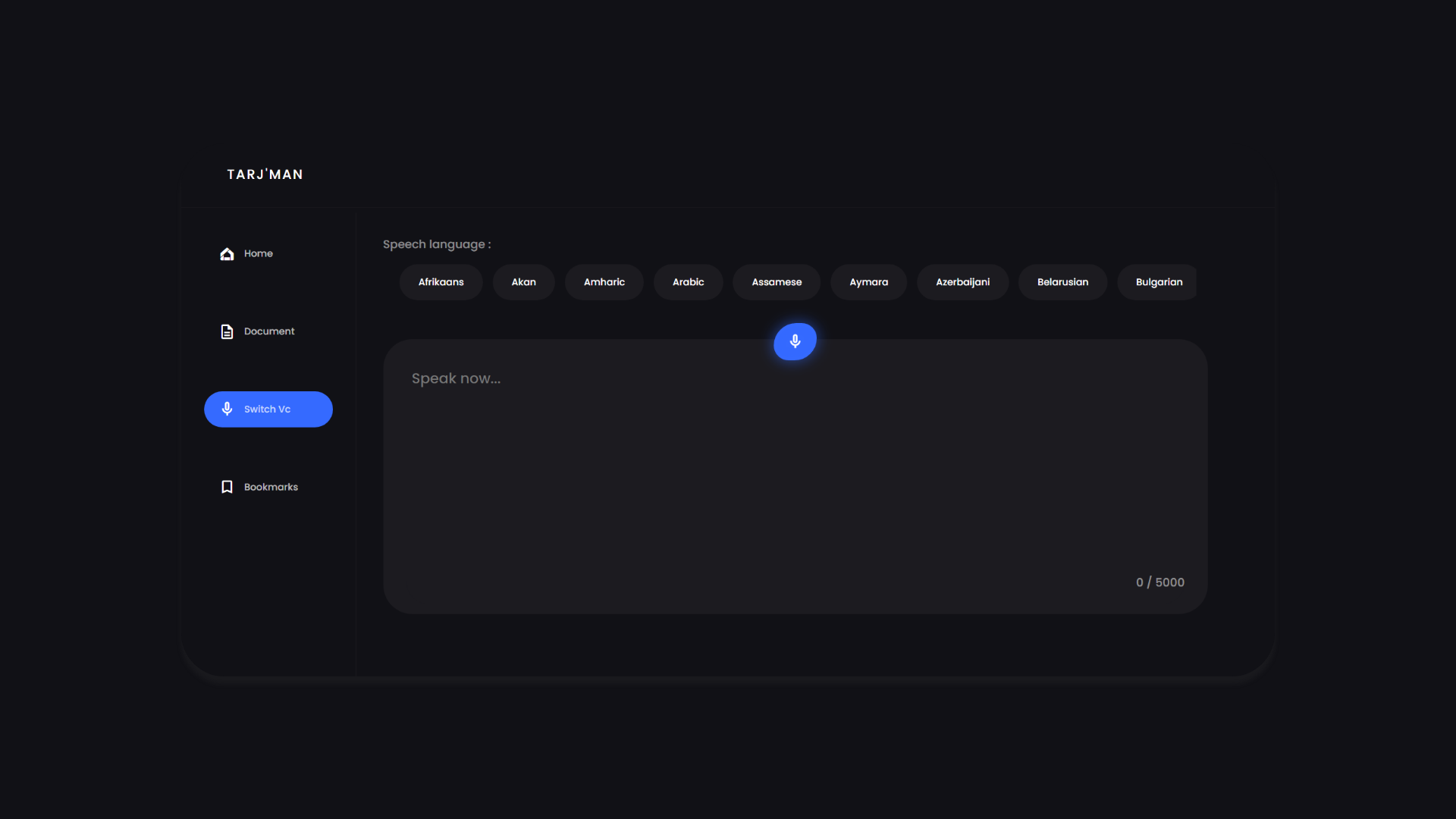Click the 0 / 5000 character counter
Image resolution: width=1456 pixels, height=819 pixels.
click(x=1160, y=582)
